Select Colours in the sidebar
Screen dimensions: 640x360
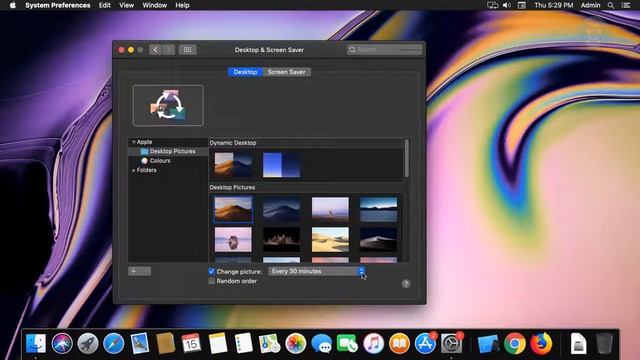[x=156, y=161]
